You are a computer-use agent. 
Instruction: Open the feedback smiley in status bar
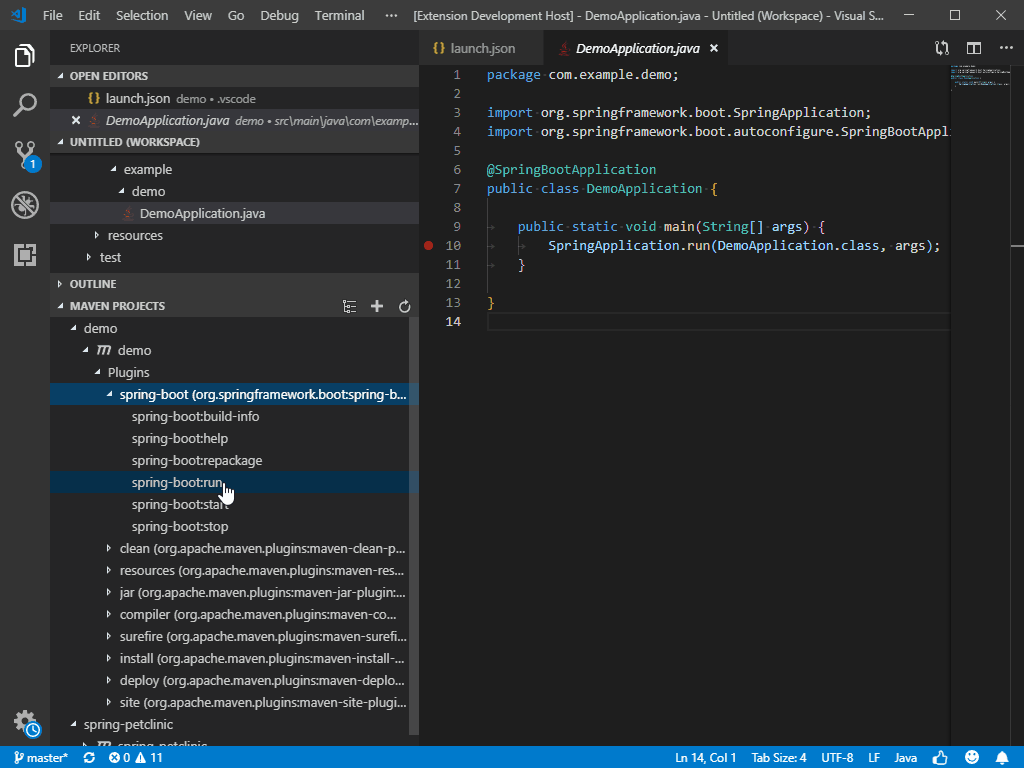[x=972, y=758]
